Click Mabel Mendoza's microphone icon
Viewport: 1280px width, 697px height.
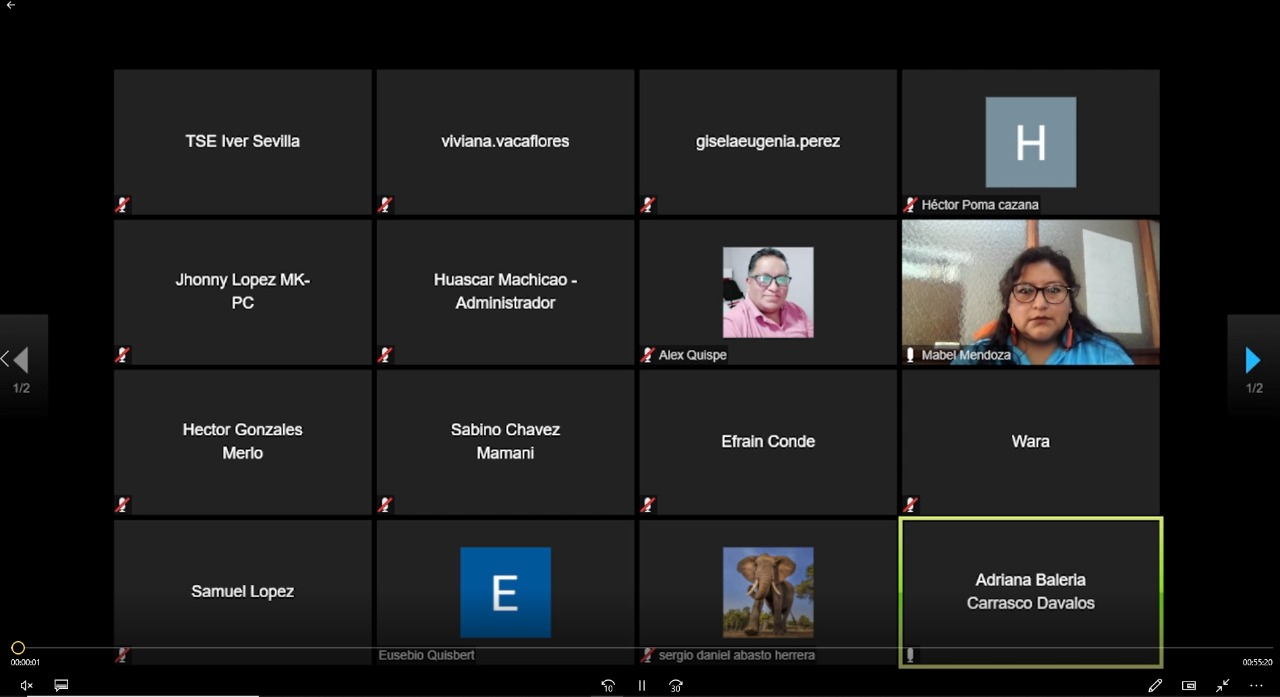coord(910,355)
